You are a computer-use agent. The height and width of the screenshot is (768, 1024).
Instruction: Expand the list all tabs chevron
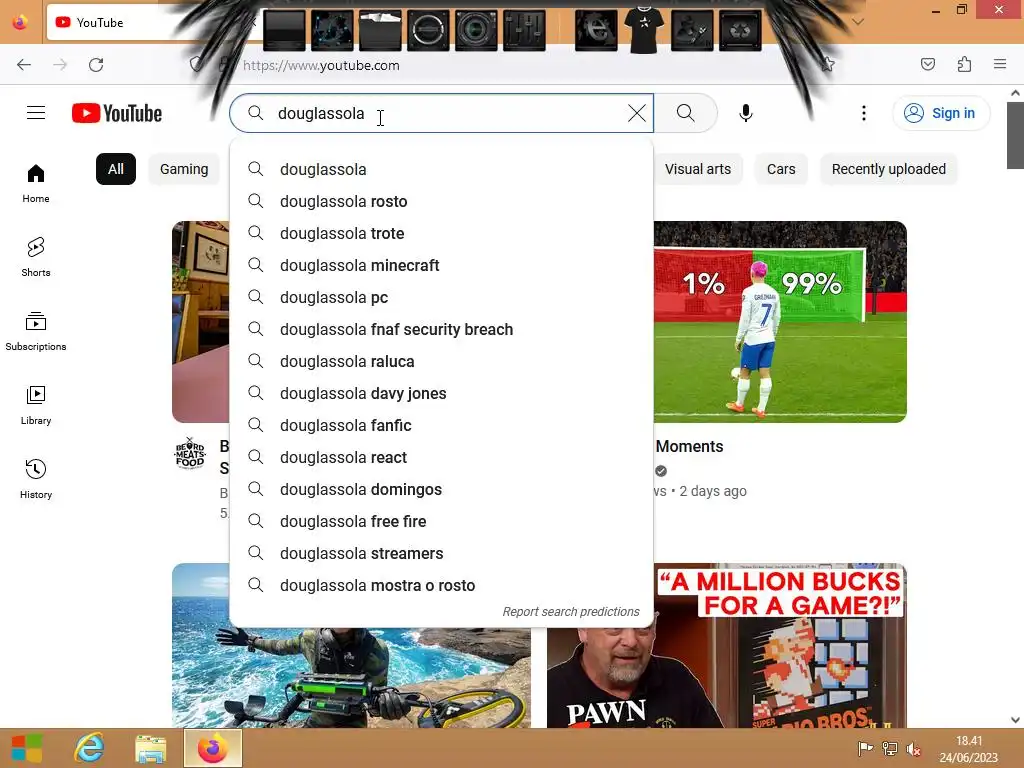tap(858, 22)
